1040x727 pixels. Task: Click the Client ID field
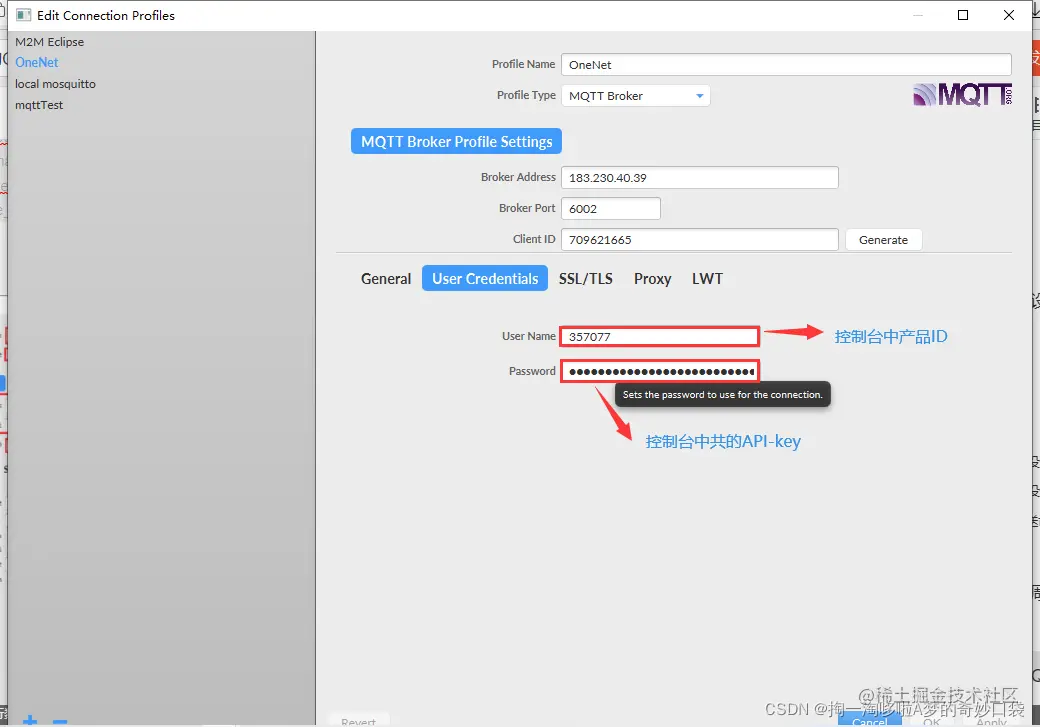(x=700, y=239)
